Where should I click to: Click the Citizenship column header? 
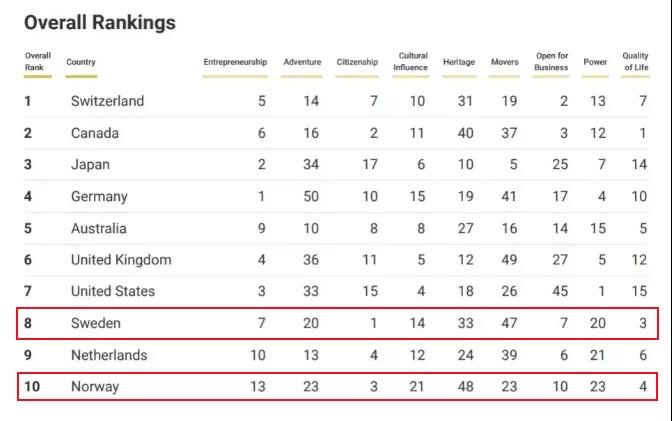tap(357, 62)
